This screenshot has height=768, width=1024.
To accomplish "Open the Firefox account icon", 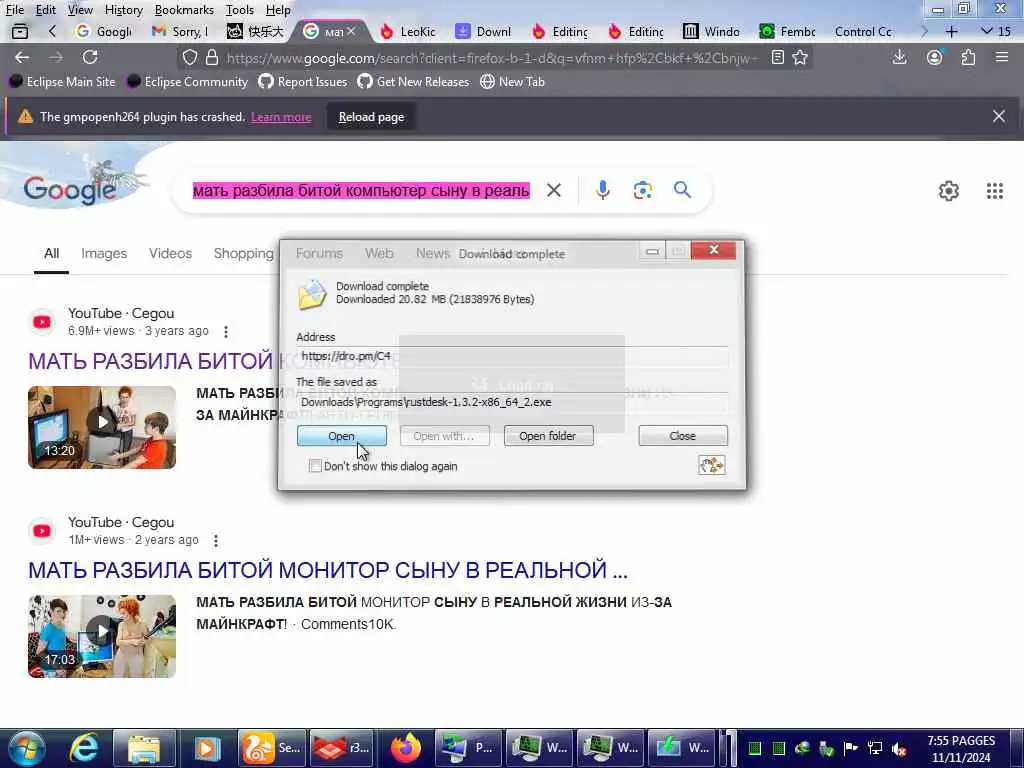I will [x=935, y=57].
